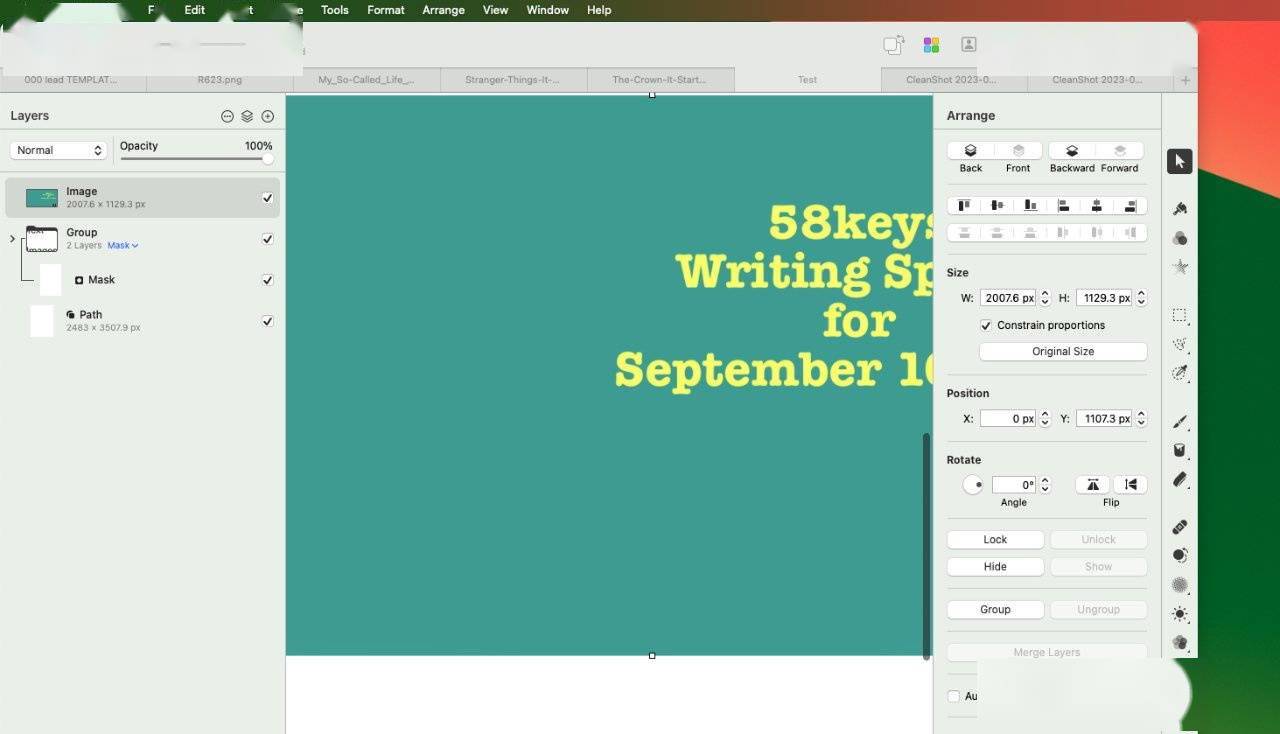Align top edges icon
Screen dimensions: 1280x734
click(964, 206)
